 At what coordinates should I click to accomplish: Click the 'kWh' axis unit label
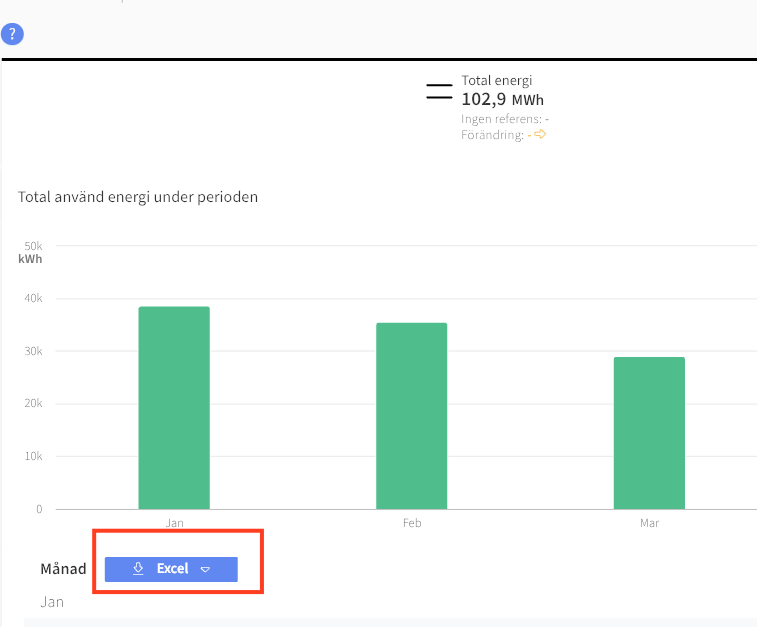(30, 259)
